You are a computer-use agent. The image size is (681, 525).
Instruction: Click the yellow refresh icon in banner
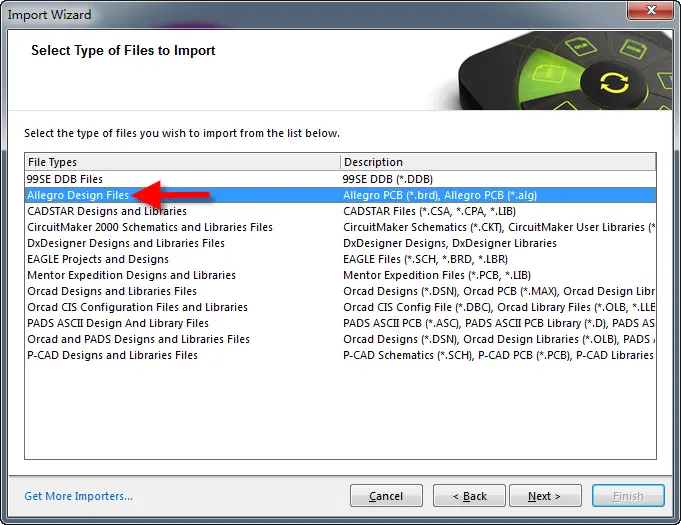point(614,83)
